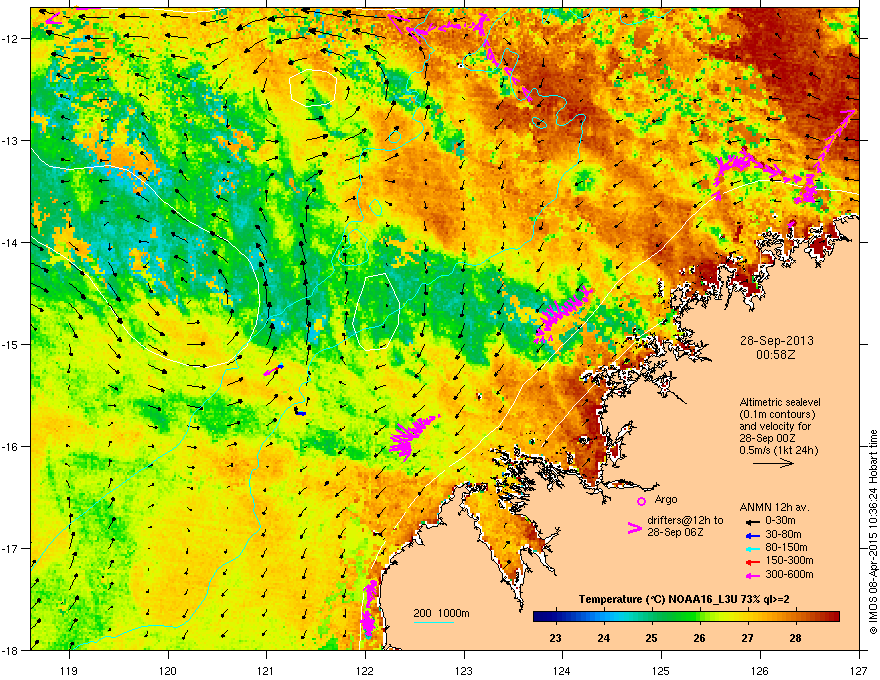Click the blue ANMN arrow near 121.4E, 15.7S

pyautogui.click(x=300, y=413)
